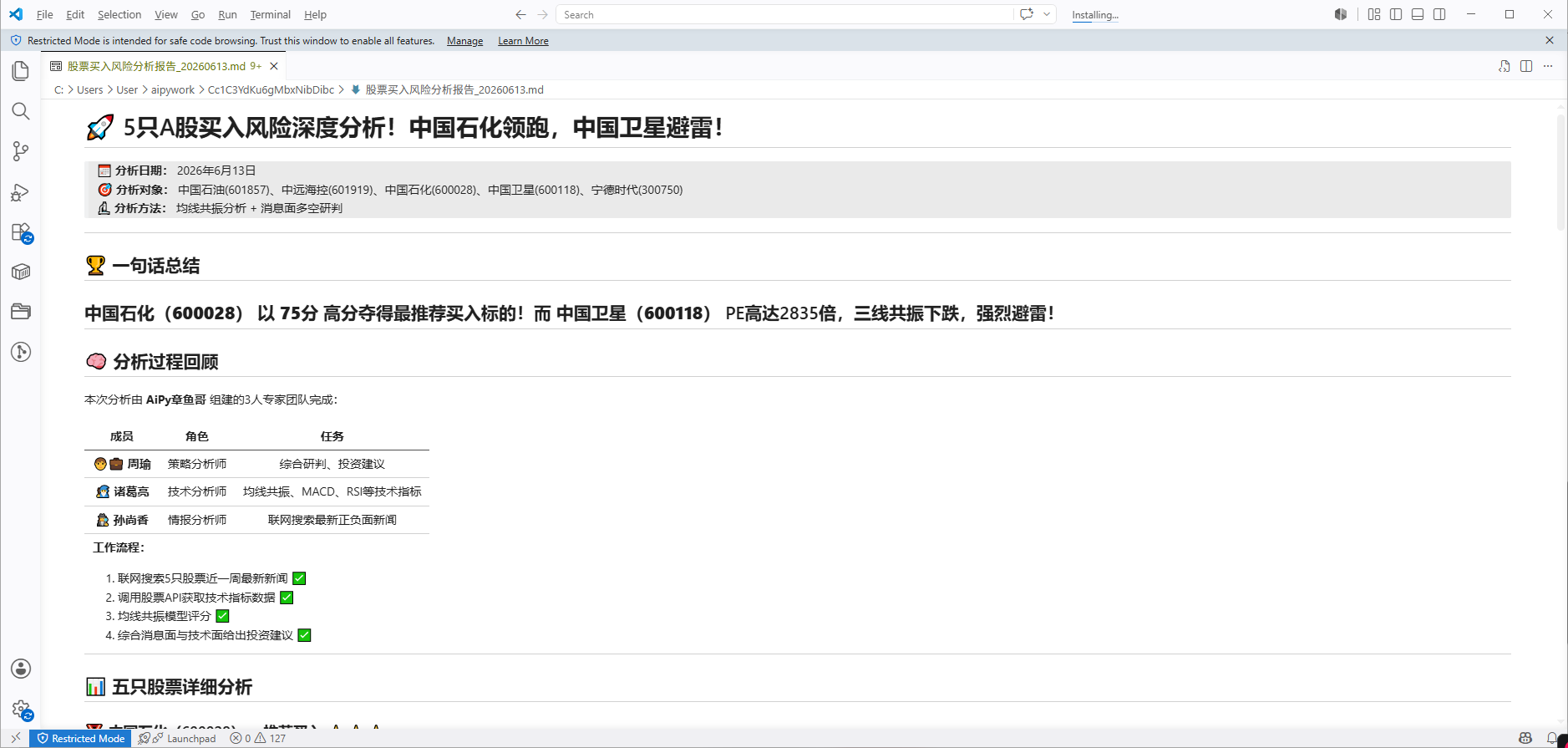Open the Customize Layout icon
Image resolution: width=1568 pixels, height=748 pixels.
pos(1374,14)
